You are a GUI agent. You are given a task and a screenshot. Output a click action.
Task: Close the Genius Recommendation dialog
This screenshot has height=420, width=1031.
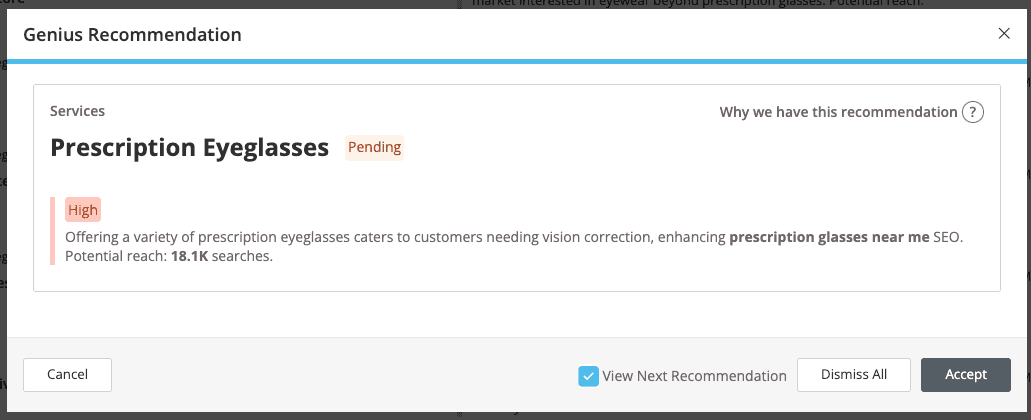[x=1004, y=34]
